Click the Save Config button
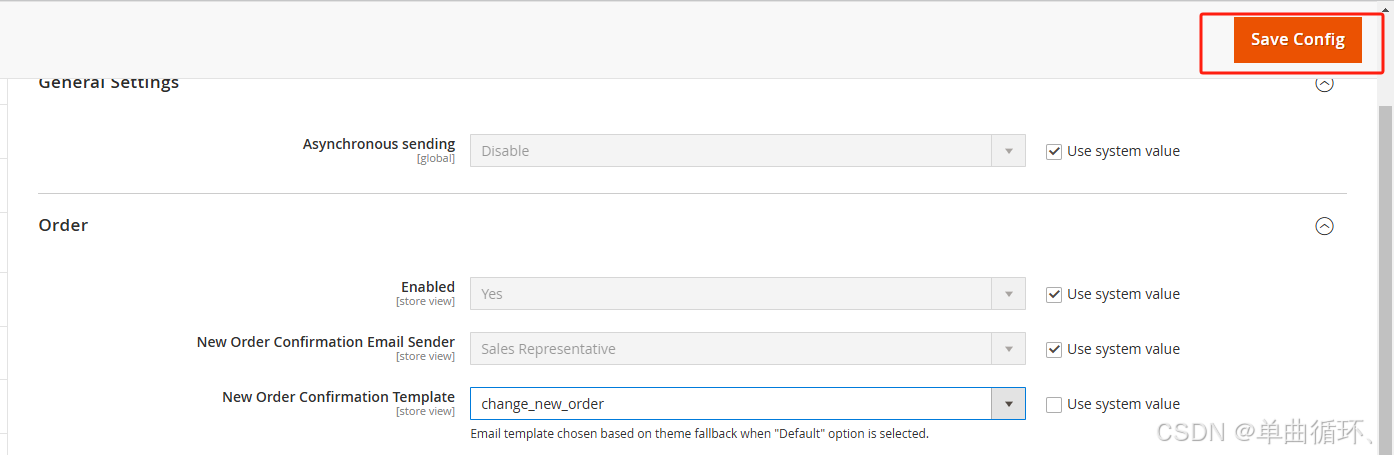 click(x=1297, y=40)
